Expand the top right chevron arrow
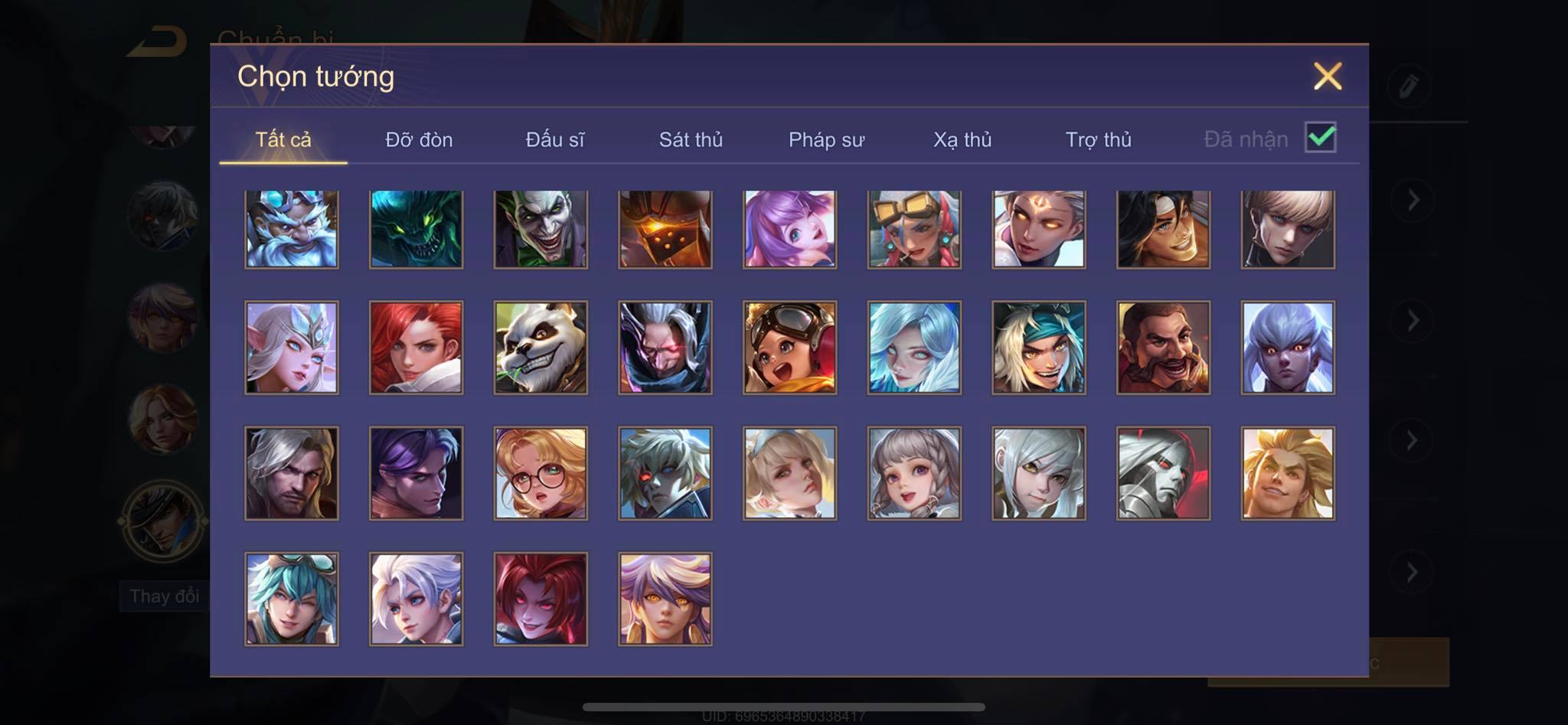 1413,201
